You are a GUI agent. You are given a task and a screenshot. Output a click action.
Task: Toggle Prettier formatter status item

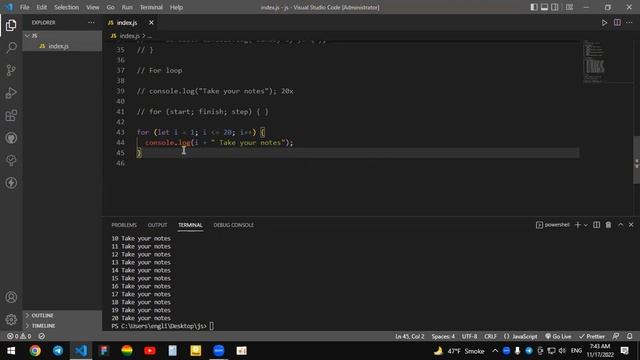[x=592, y=336]
